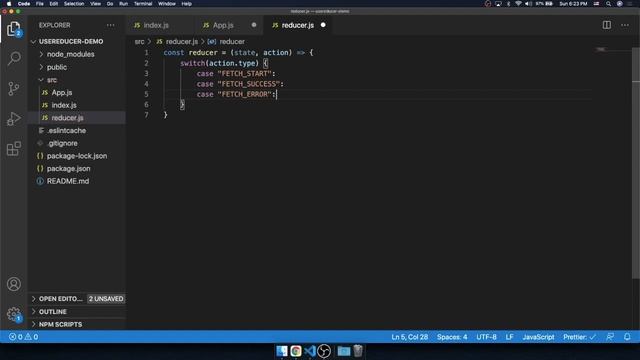Open Manage settings gear
The height and width of the screenshot is (360, 640).
coord(14,314)
